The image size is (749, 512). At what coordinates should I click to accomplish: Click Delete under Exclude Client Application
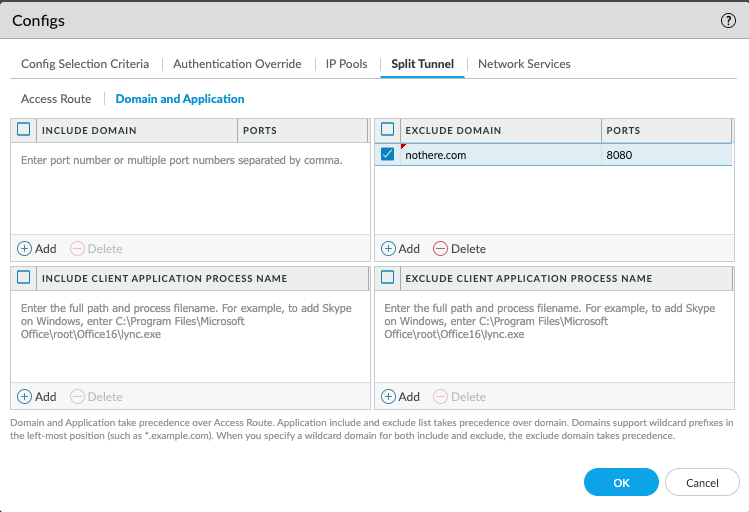click(460, 397)
